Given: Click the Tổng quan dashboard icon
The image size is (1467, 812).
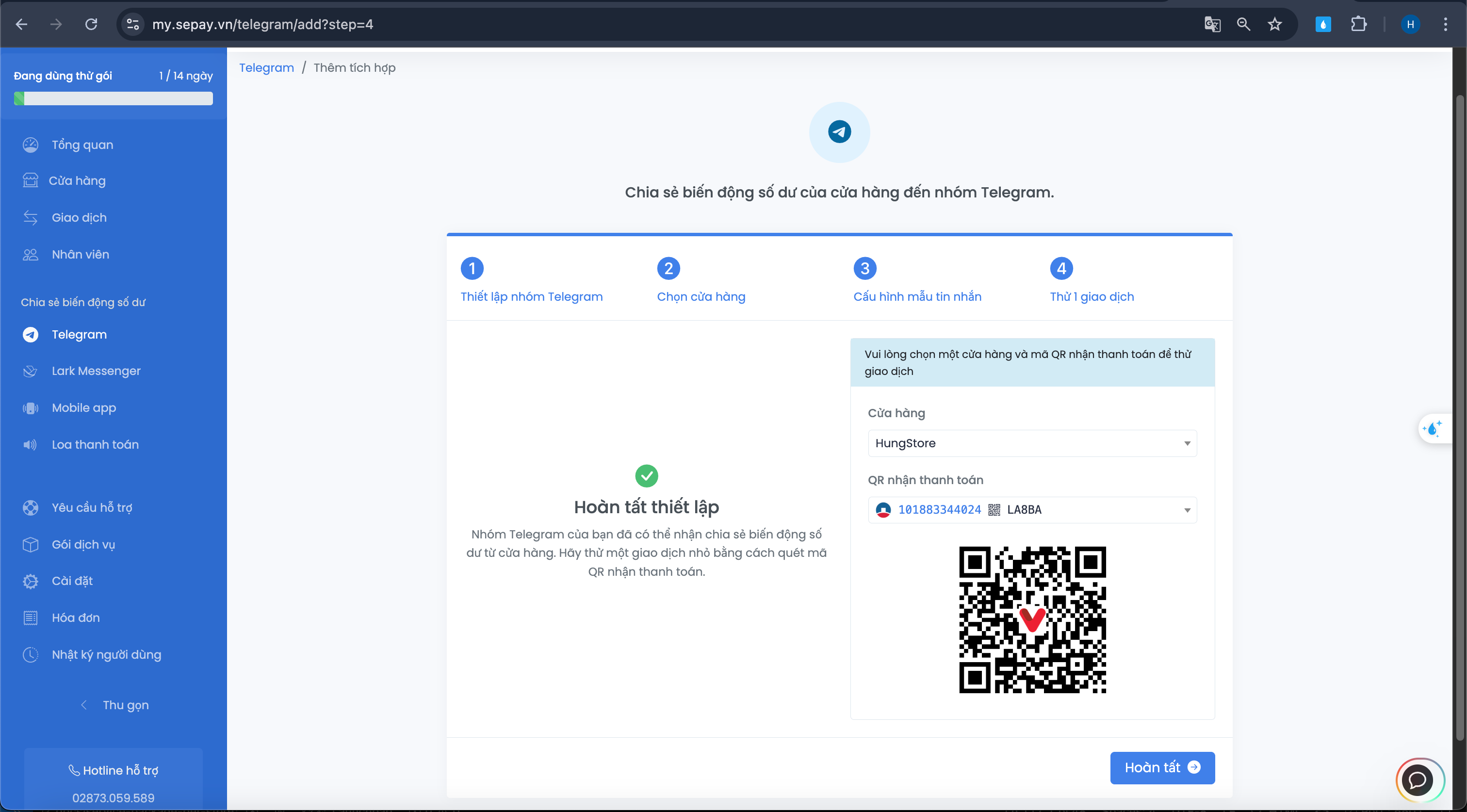Looking at the screenshot, I should (31, 145).
